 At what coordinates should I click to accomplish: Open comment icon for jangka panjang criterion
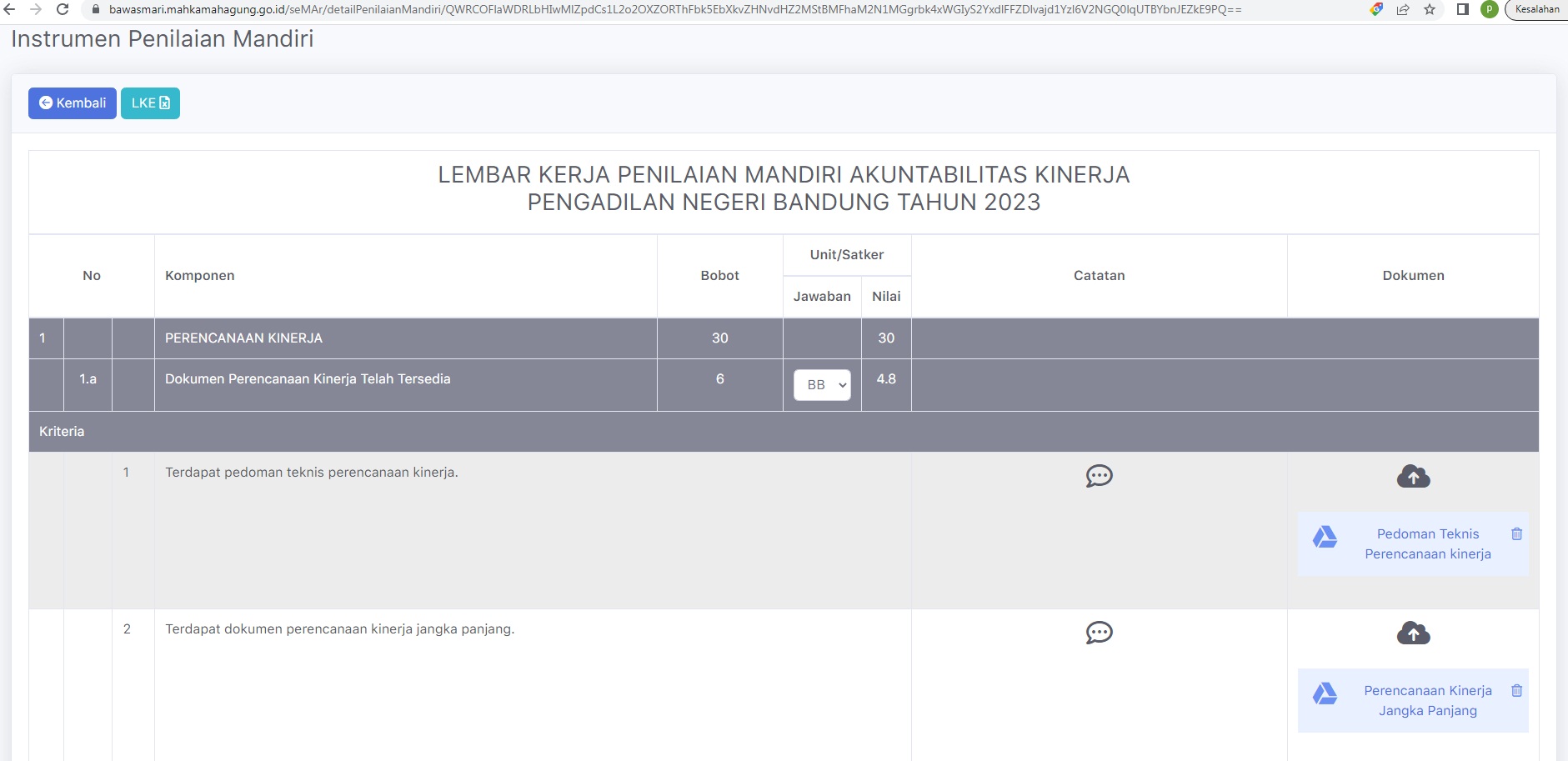1099,633
